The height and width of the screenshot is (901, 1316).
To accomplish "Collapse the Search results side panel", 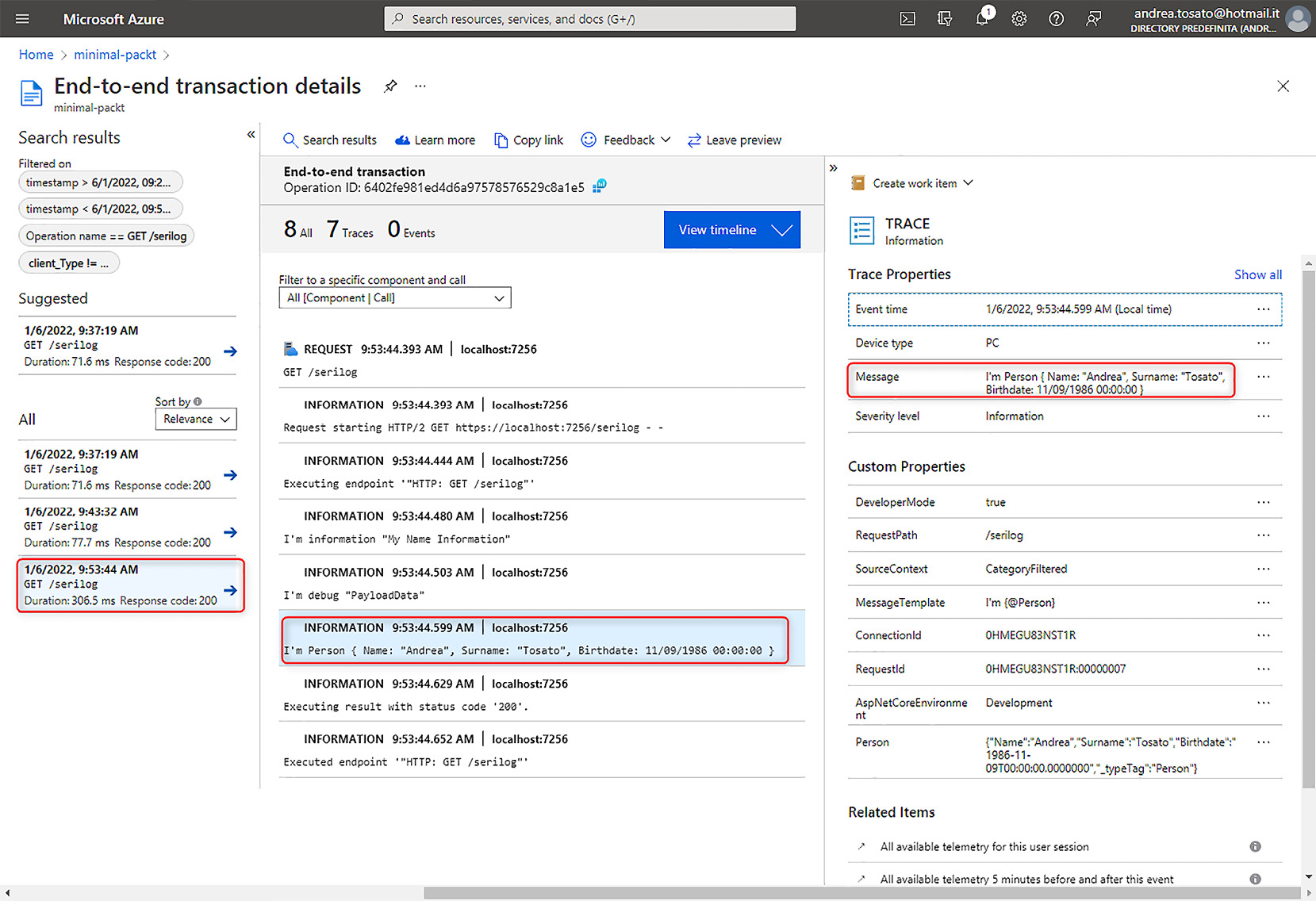I will pyautogui.click(x=251, y=135).
